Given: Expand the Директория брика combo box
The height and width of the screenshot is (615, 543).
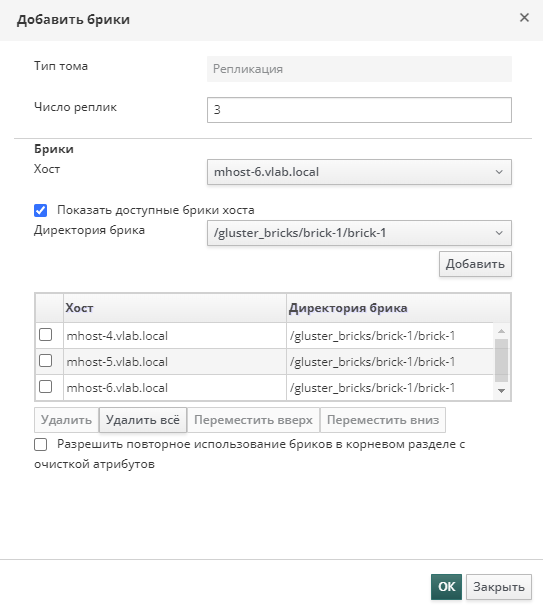Looking at the screenshot, I should click(x=499, y=233).
